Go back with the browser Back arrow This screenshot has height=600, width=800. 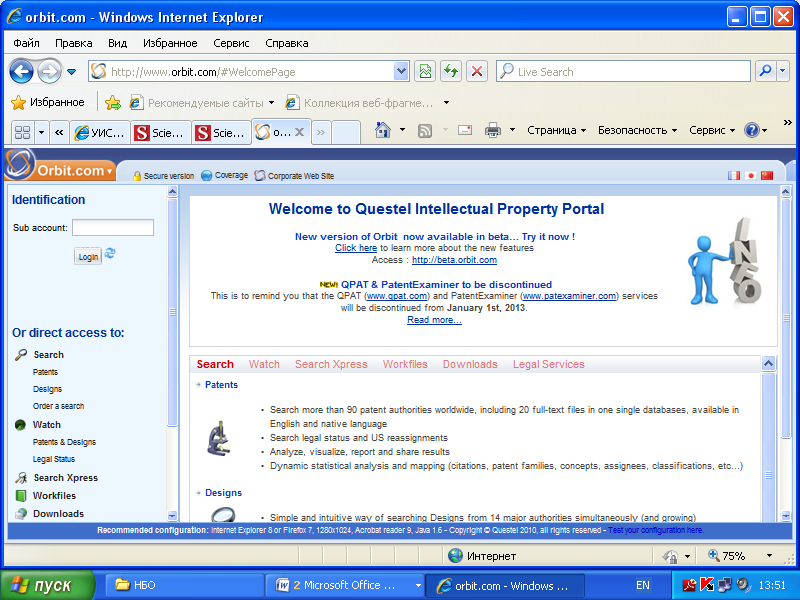[21, 71]
